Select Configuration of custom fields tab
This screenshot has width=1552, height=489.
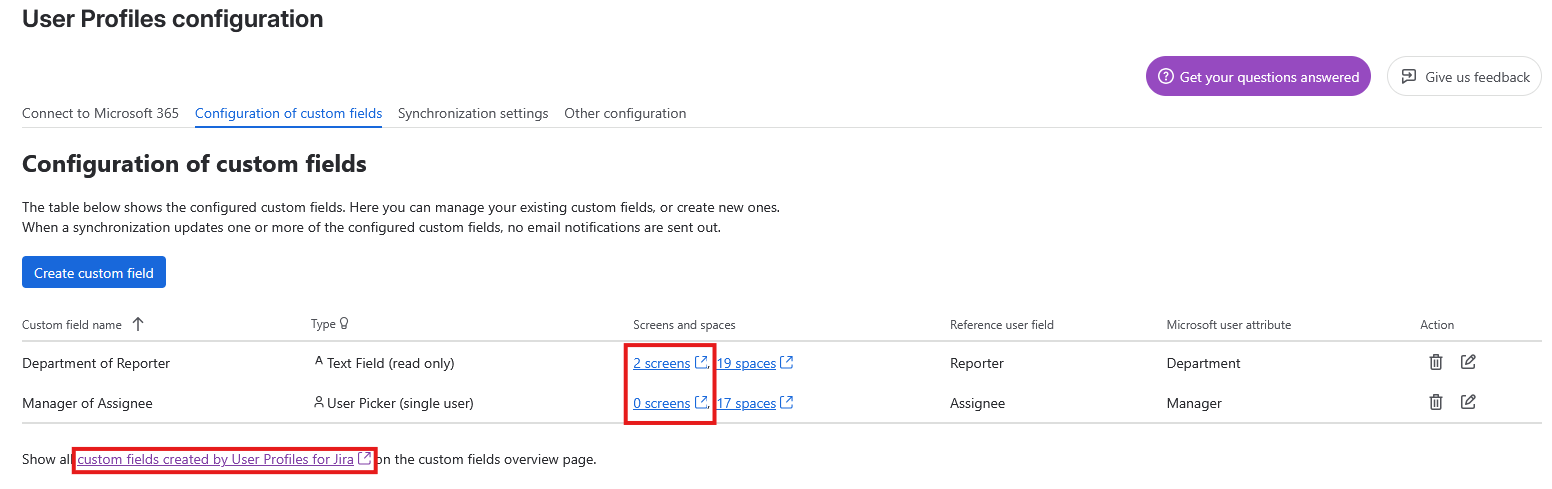point(288,113)
